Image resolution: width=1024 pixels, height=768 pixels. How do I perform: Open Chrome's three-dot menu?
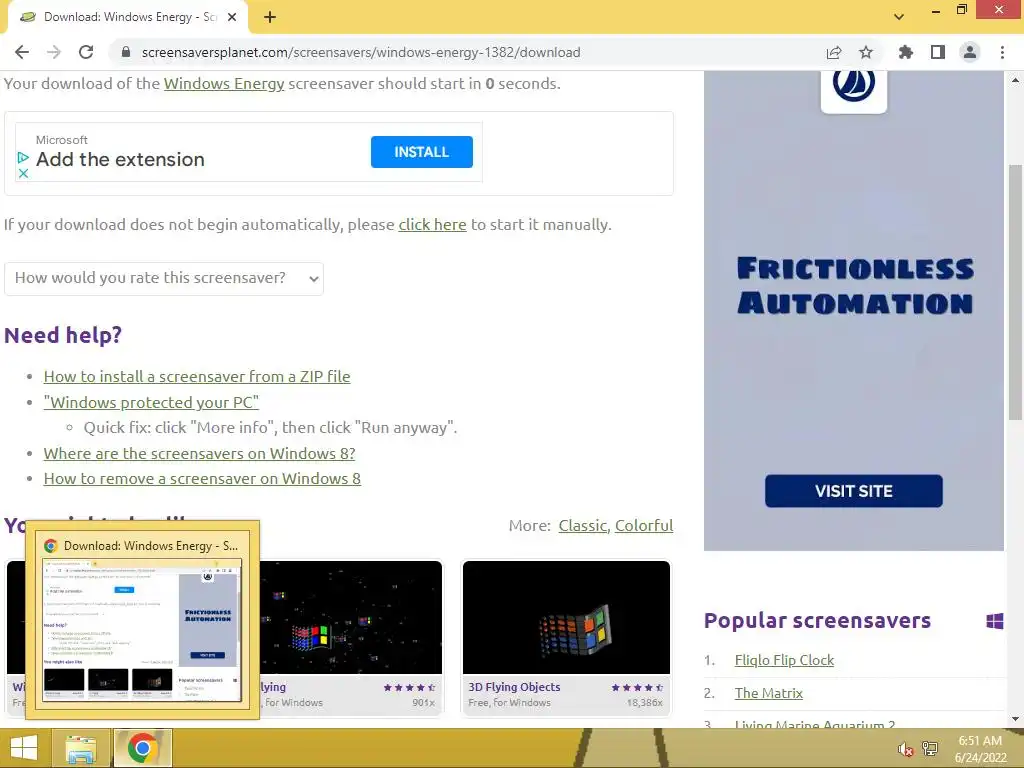click(1002, 52)
